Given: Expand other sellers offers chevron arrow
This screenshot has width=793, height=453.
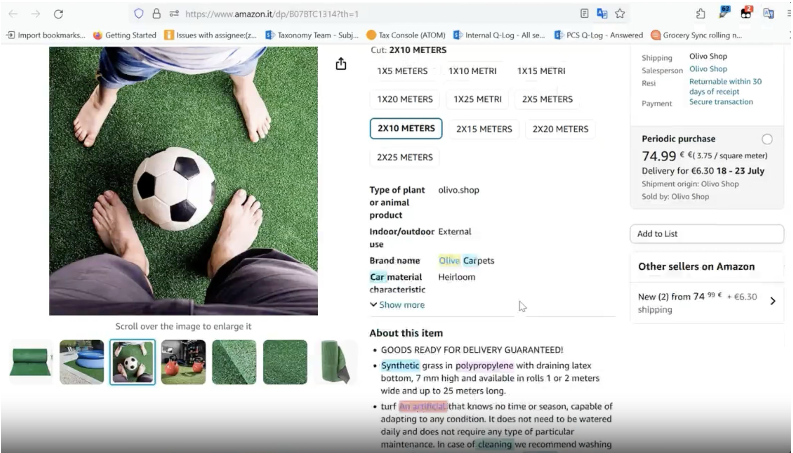Looking at the screenshot, I should (x=772, y=301).
